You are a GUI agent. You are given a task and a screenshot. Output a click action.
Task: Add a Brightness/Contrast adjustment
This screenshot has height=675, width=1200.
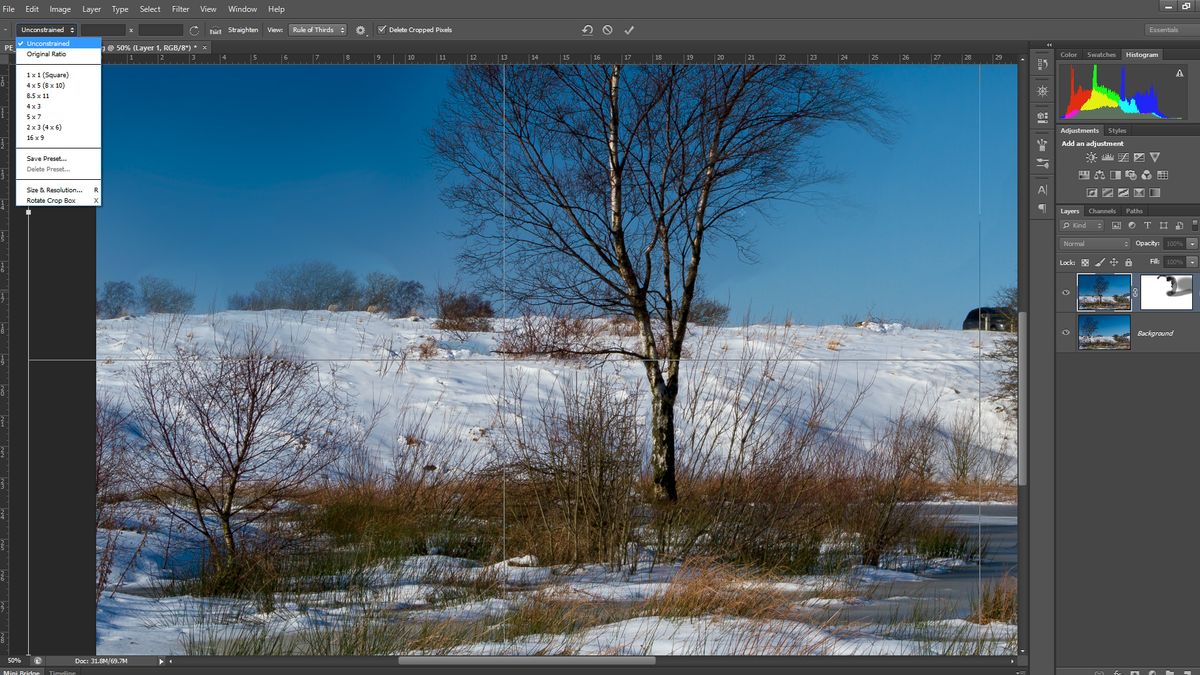pyautogui.click(x=1091, y=157)
